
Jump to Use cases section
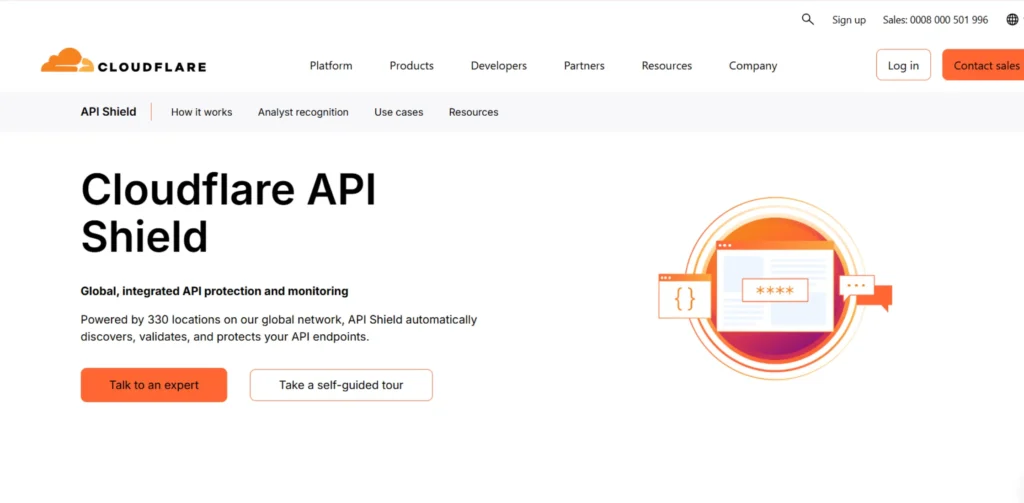tap(398, 112)
